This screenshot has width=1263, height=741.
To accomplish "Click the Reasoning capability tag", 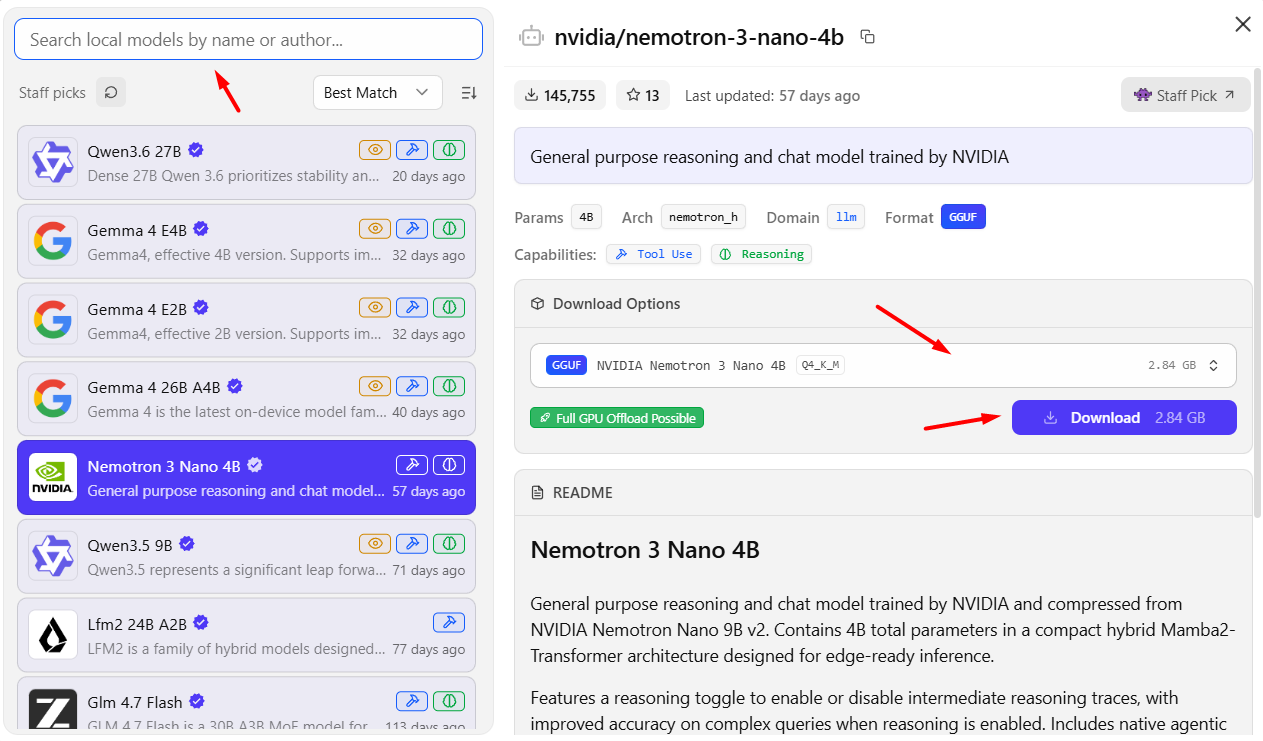I will (761, 254).
